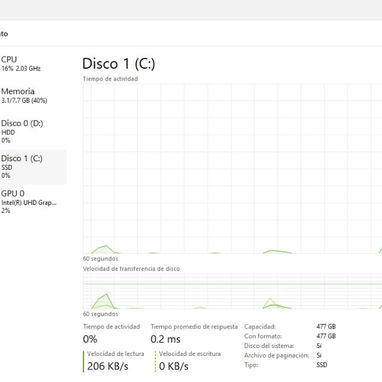Click the Disco 1 (C:) heading

click(119, 64)
